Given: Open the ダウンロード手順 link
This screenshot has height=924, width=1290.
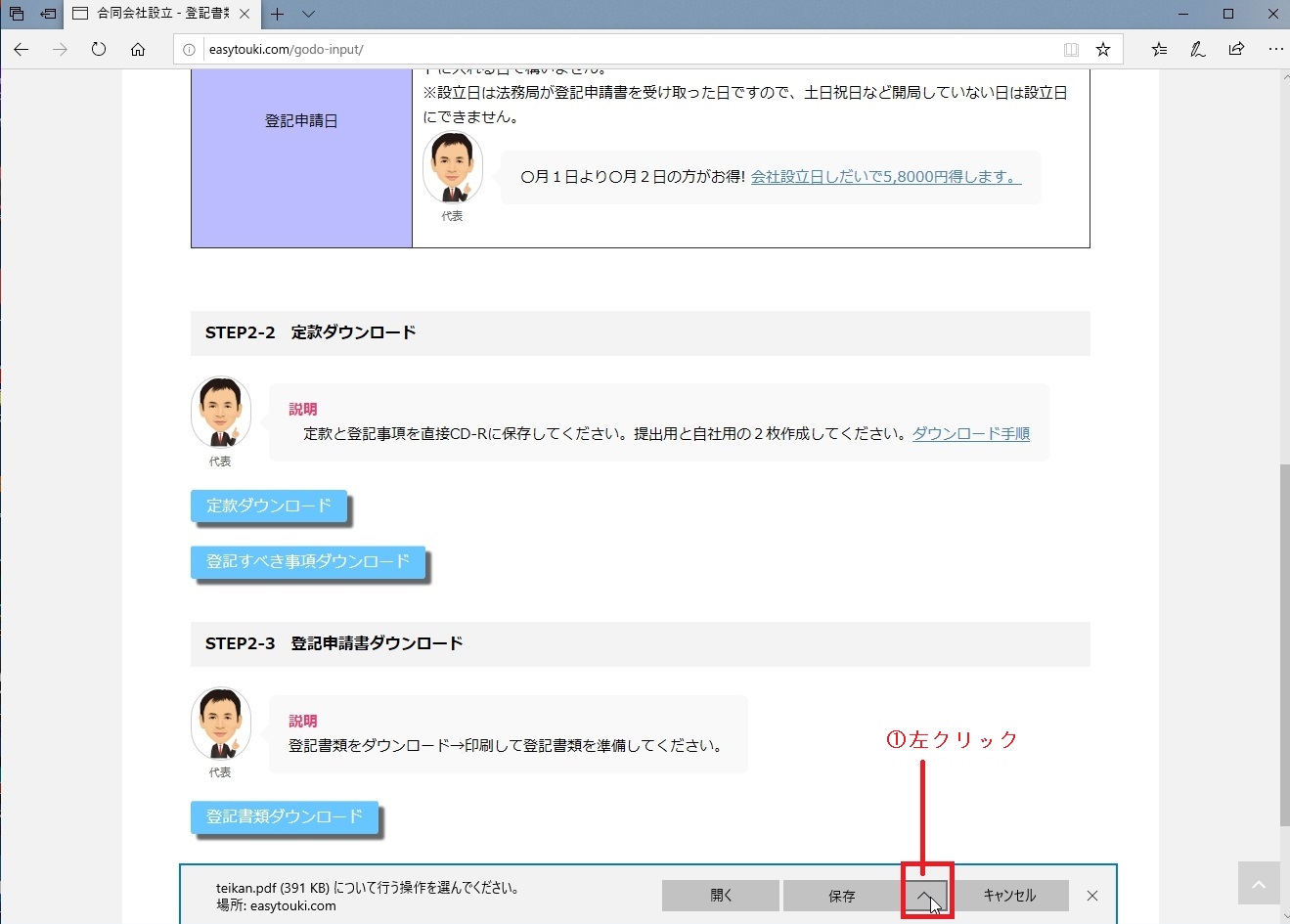Looking at the screenshot, I should point(970,433).
